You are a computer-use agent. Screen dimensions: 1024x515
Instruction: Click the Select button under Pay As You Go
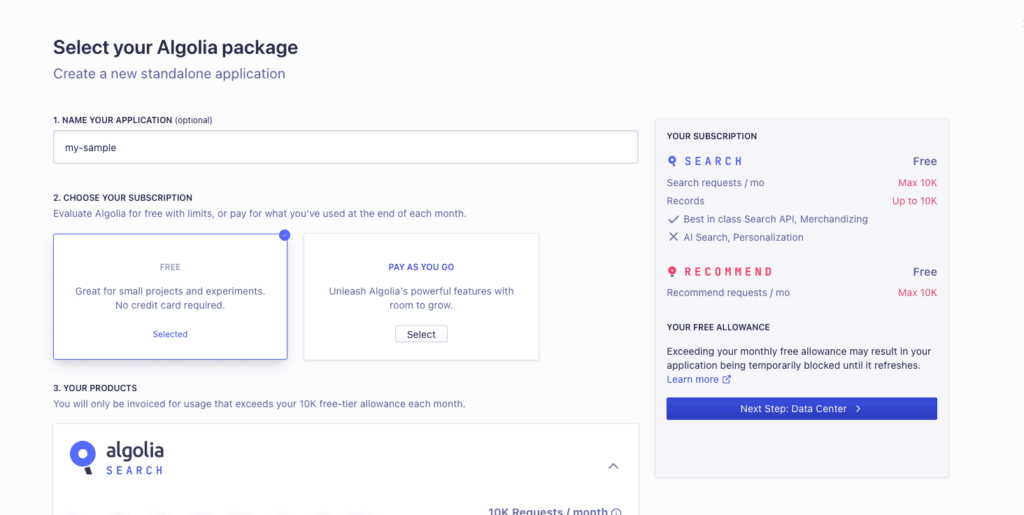[421, 334]
